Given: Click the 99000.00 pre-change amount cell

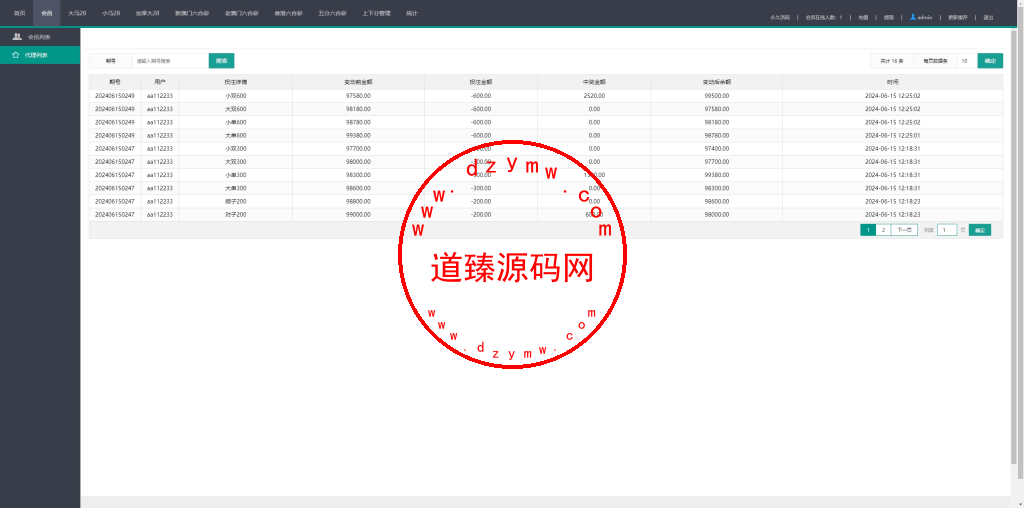Looking at the screenshot, I should (x=359, y=215).
